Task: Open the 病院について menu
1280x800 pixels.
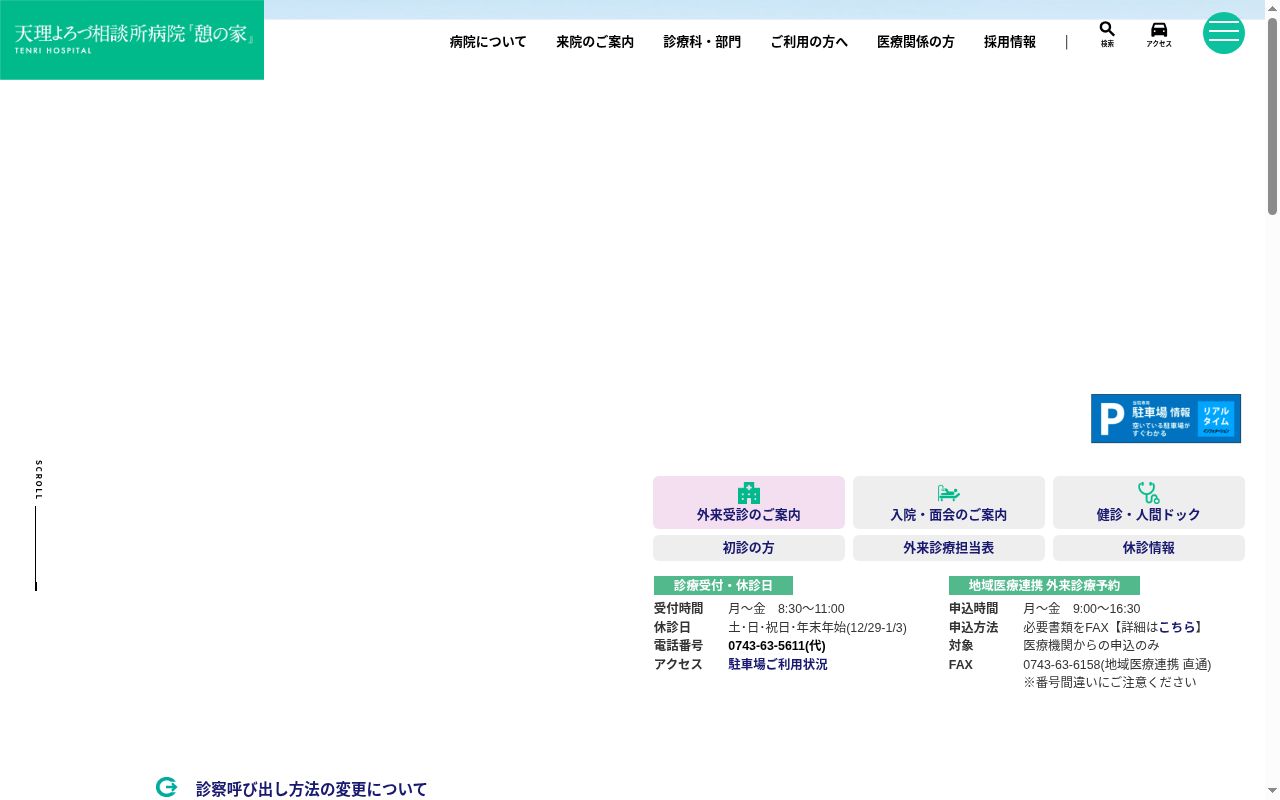Action: (x=488, y=42)
